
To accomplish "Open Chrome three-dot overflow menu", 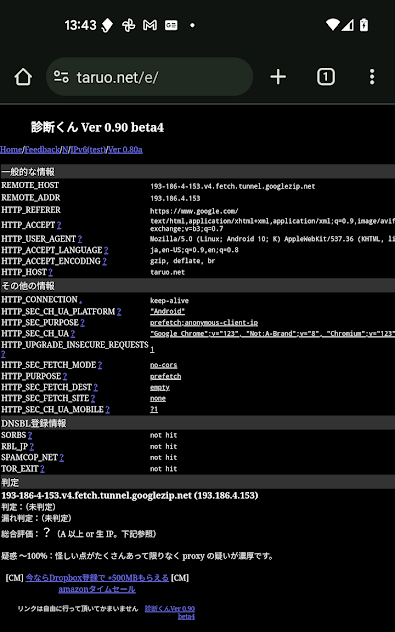I will click(372, 77).
